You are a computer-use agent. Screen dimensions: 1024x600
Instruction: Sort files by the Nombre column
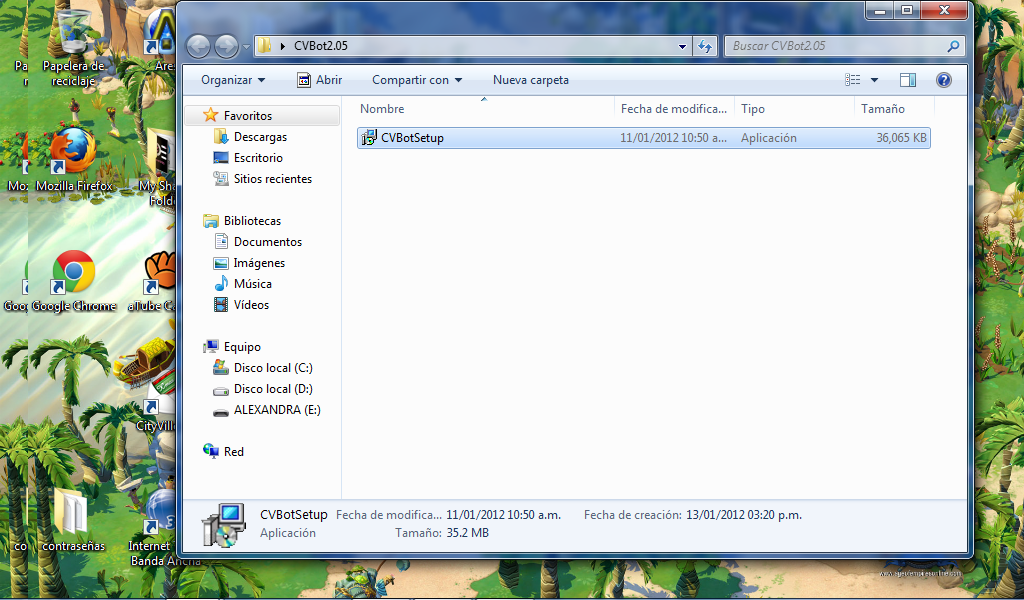click(x=382, y=108)
